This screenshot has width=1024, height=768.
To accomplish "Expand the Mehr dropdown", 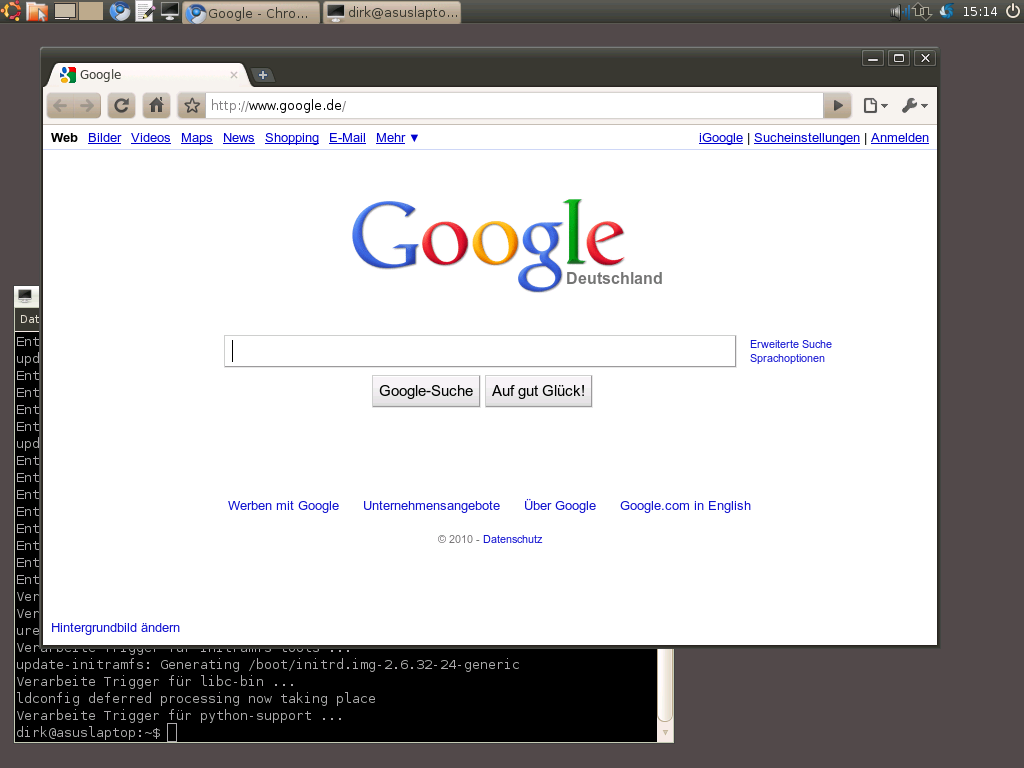I will tap(397, 138).
